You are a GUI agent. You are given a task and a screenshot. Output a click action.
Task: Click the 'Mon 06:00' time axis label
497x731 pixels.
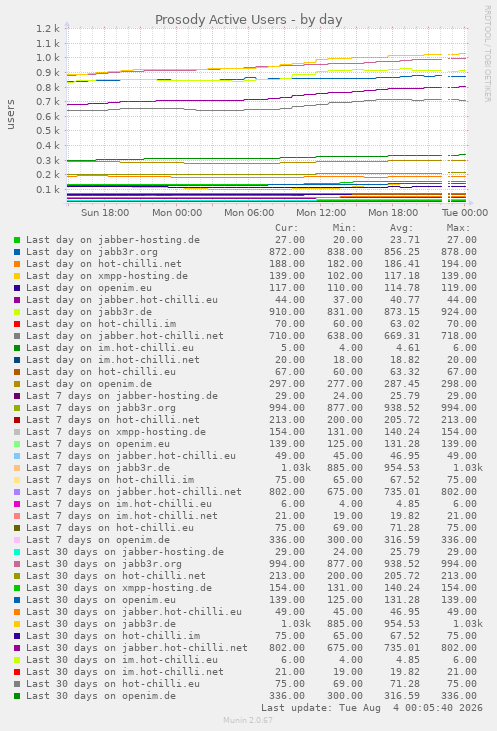pyautogui.click(x=249, y=213)
